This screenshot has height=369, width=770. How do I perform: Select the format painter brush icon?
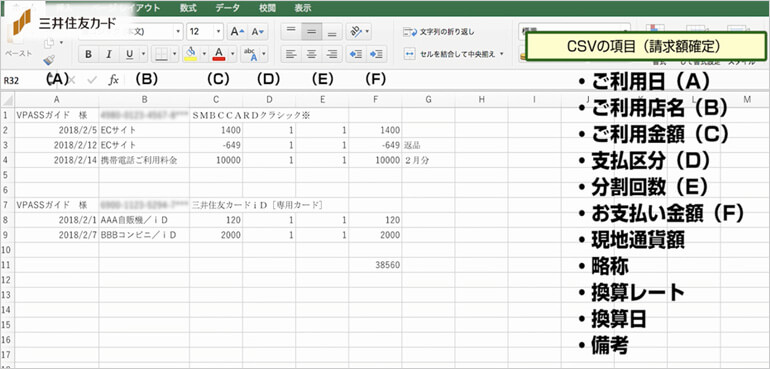49,60
